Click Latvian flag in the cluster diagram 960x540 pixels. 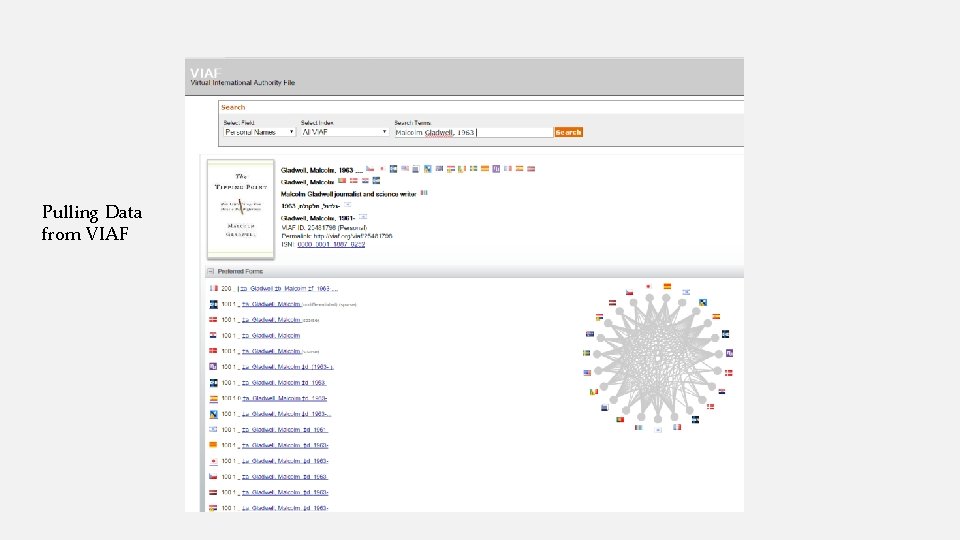pos(612,302)
